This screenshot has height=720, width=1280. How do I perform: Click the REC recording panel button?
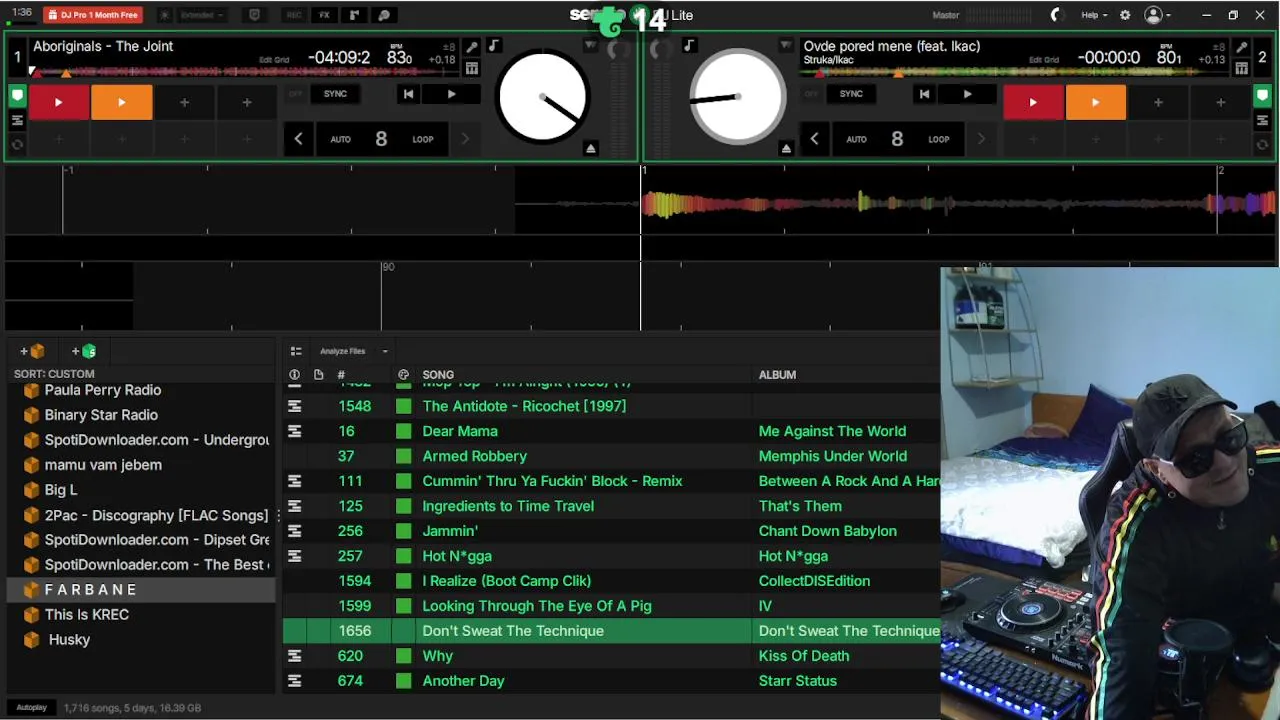coord(294,15)
